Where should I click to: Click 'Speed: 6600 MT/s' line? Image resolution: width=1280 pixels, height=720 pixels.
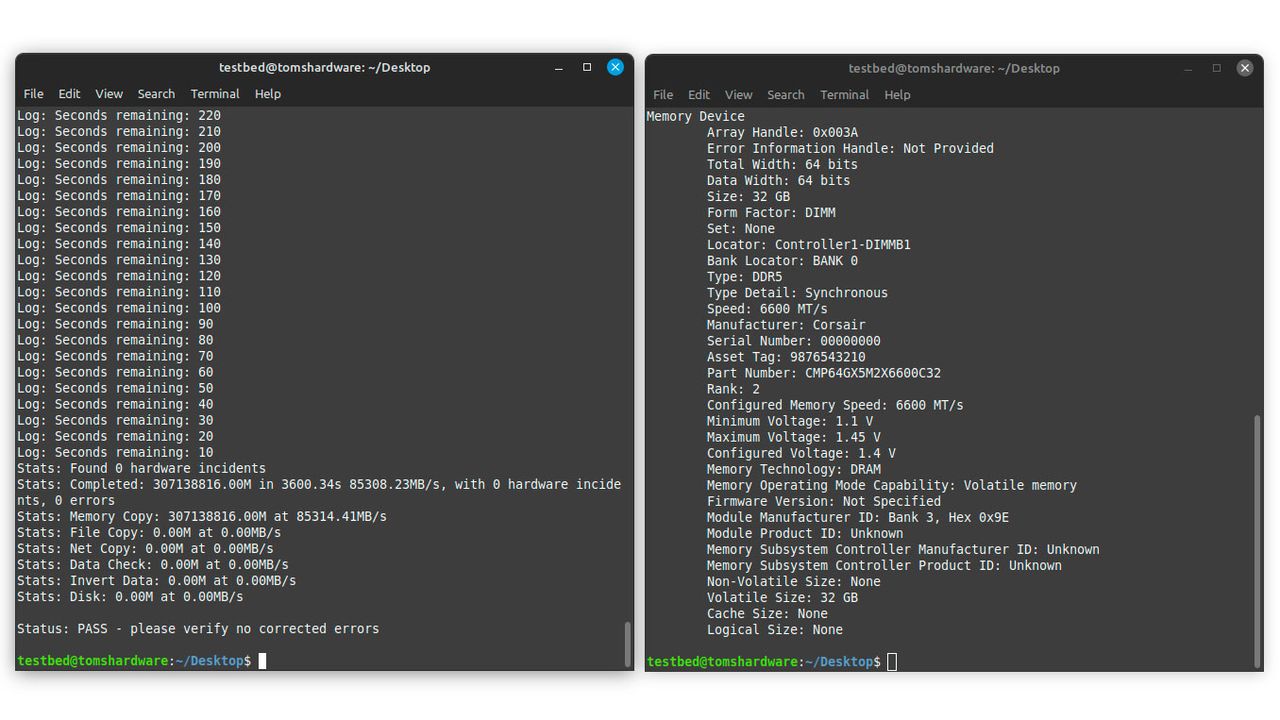pyautogui.click(x=767, y=308)
